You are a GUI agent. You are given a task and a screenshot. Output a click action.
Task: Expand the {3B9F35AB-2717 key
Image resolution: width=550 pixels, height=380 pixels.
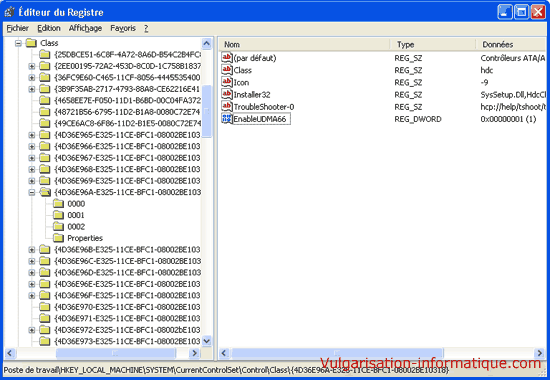32,89
